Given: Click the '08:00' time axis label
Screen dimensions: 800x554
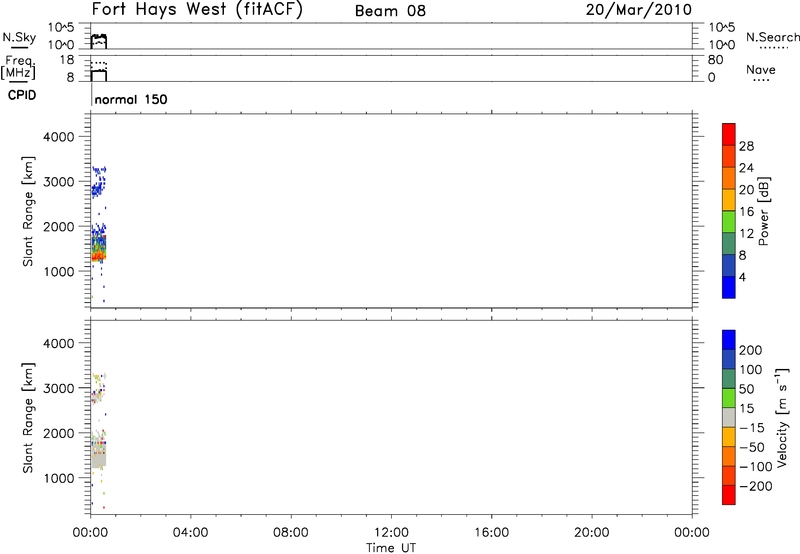Looking at the screenshot, I should click(x=290, y=533).
